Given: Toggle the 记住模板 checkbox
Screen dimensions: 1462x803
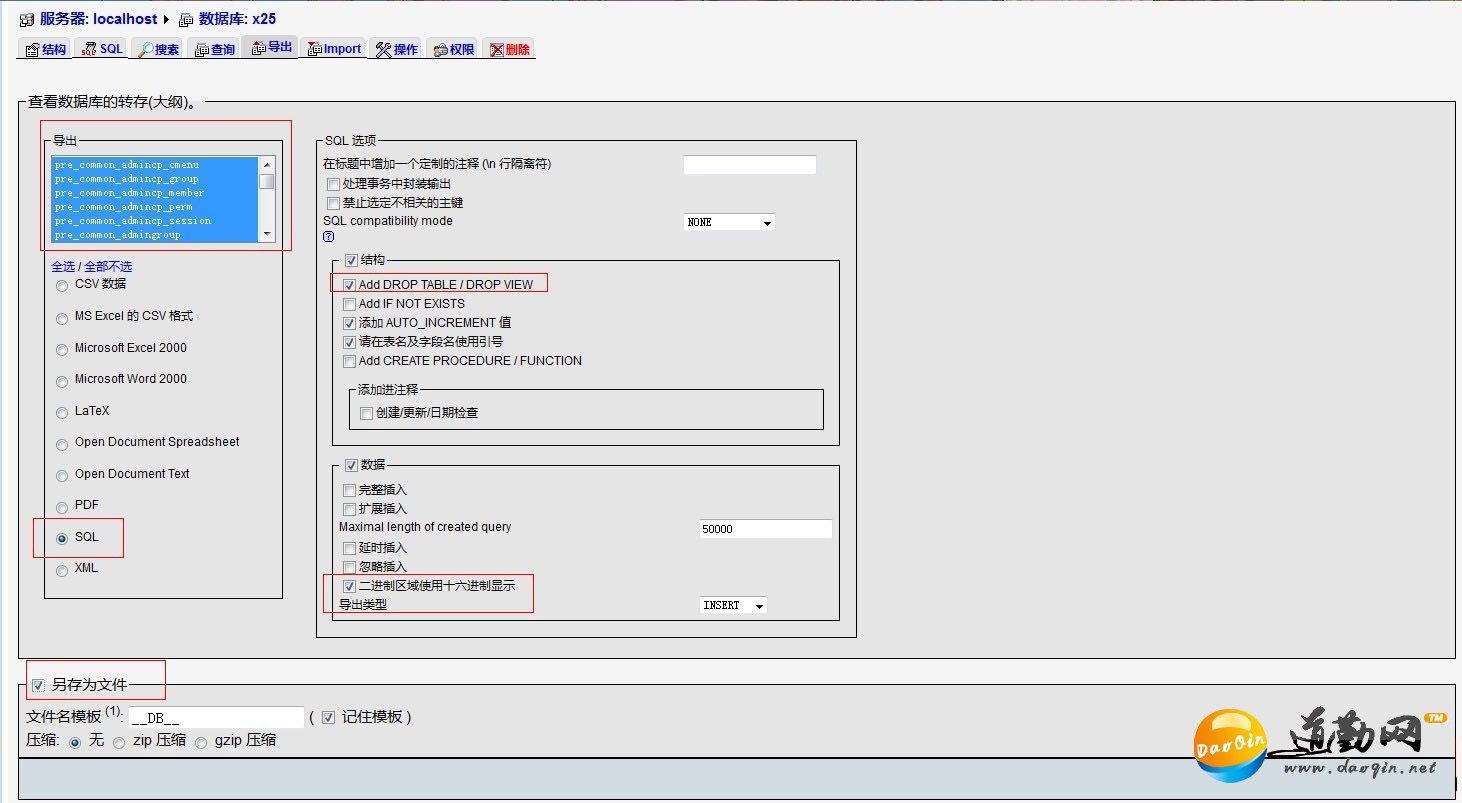Looking at the screenshot, I should (x=328, y=717).
